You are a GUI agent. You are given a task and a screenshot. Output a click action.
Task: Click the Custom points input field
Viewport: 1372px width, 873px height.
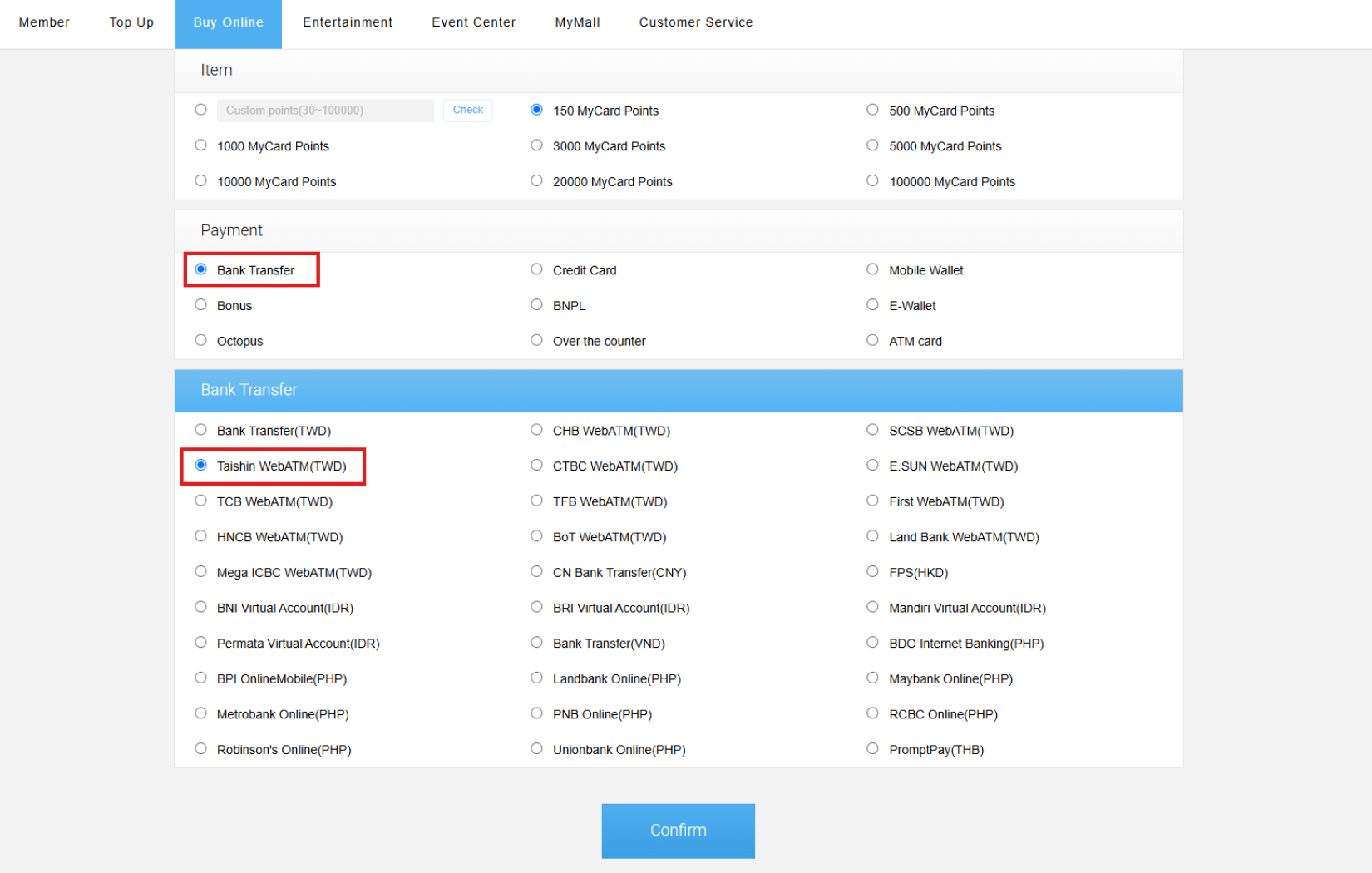coord(325,111)
